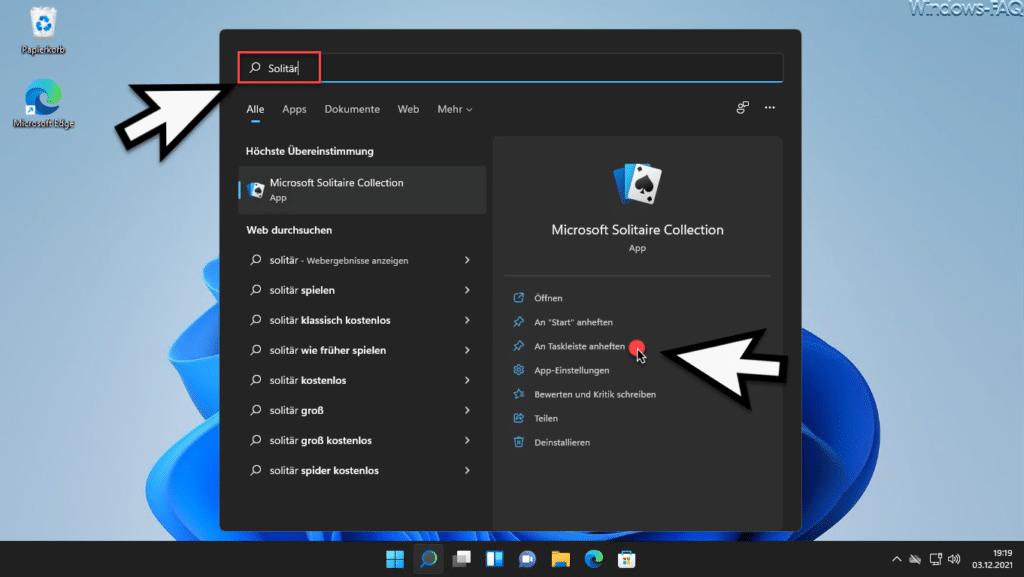This screenshot has height=577, width=1024.
Task: Click the 'Web durchsuchen' heading
Action: pyautogui.click(x=289, y=230)
